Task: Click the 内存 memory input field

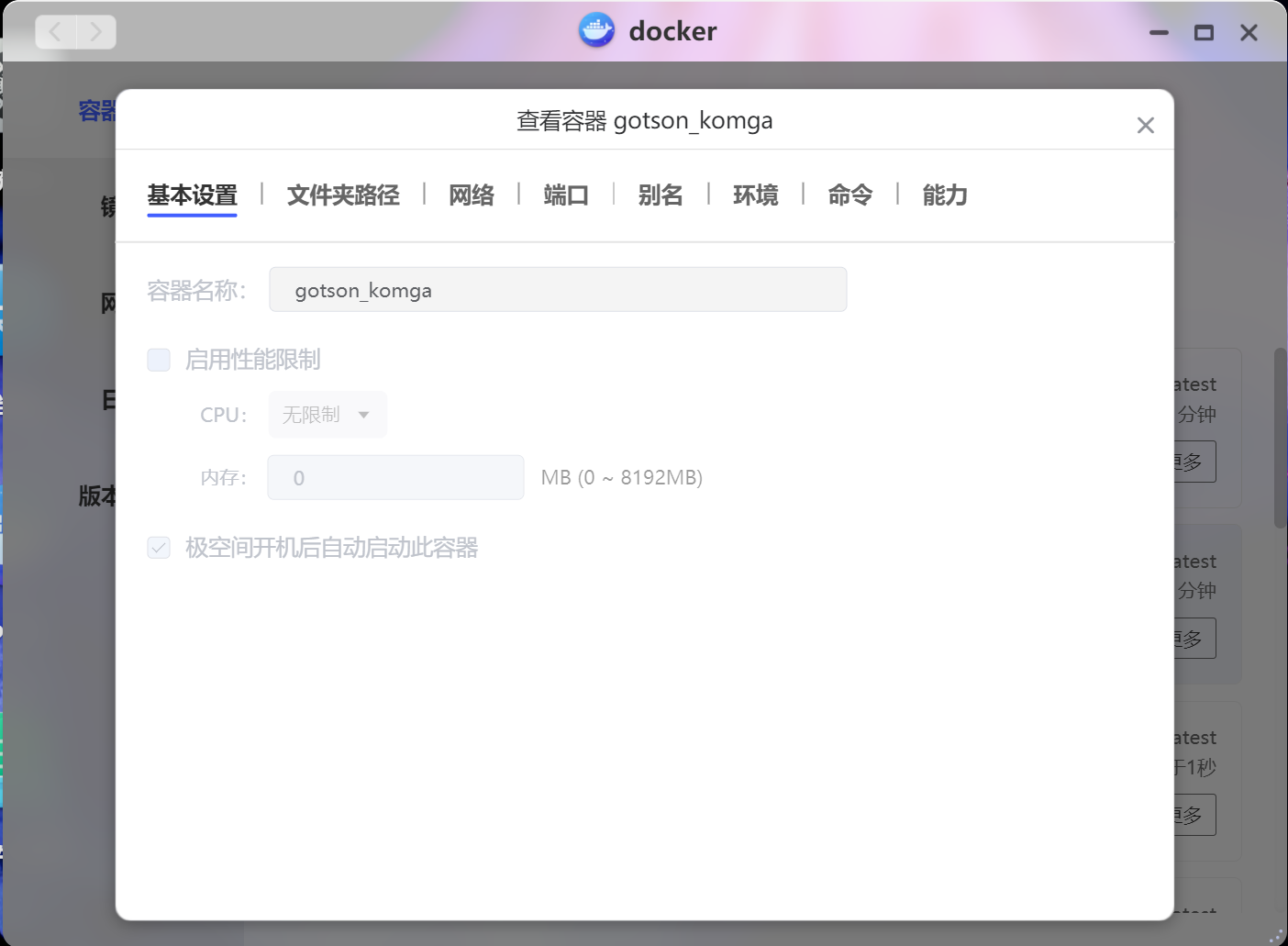Action: pyautogui.click(x=395, y=478)
